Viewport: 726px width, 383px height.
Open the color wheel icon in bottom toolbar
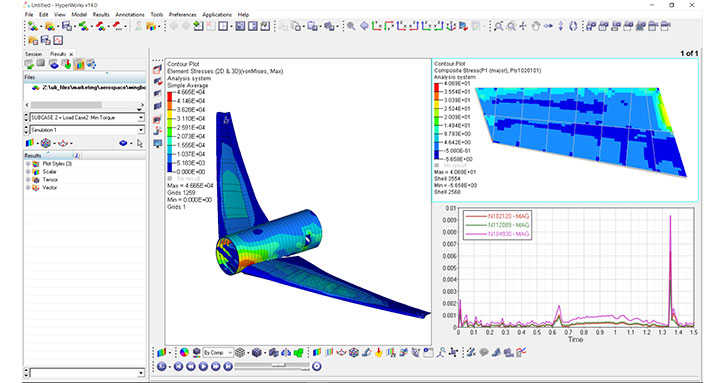184,353
